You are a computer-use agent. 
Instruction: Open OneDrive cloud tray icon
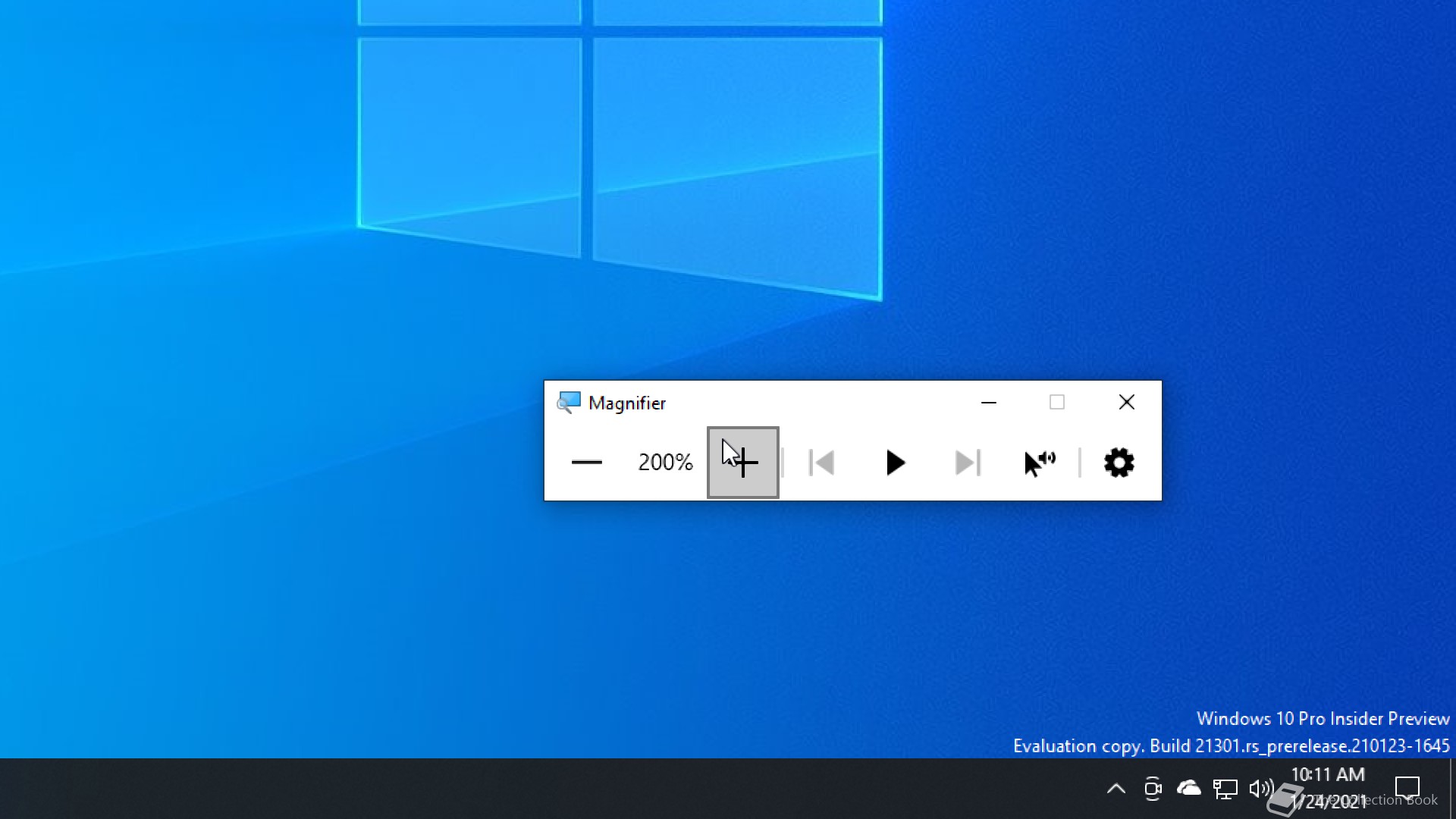1188,789
